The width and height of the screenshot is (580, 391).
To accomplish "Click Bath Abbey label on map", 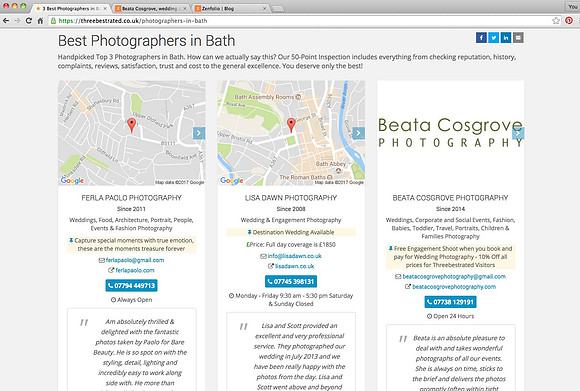I will 331,164.
